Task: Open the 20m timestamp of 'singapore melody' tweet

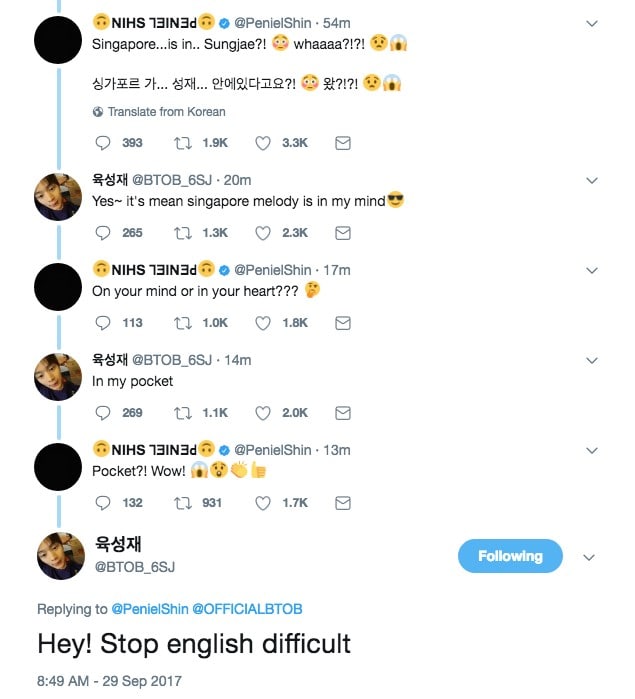Action: click(x=238, y=180)
